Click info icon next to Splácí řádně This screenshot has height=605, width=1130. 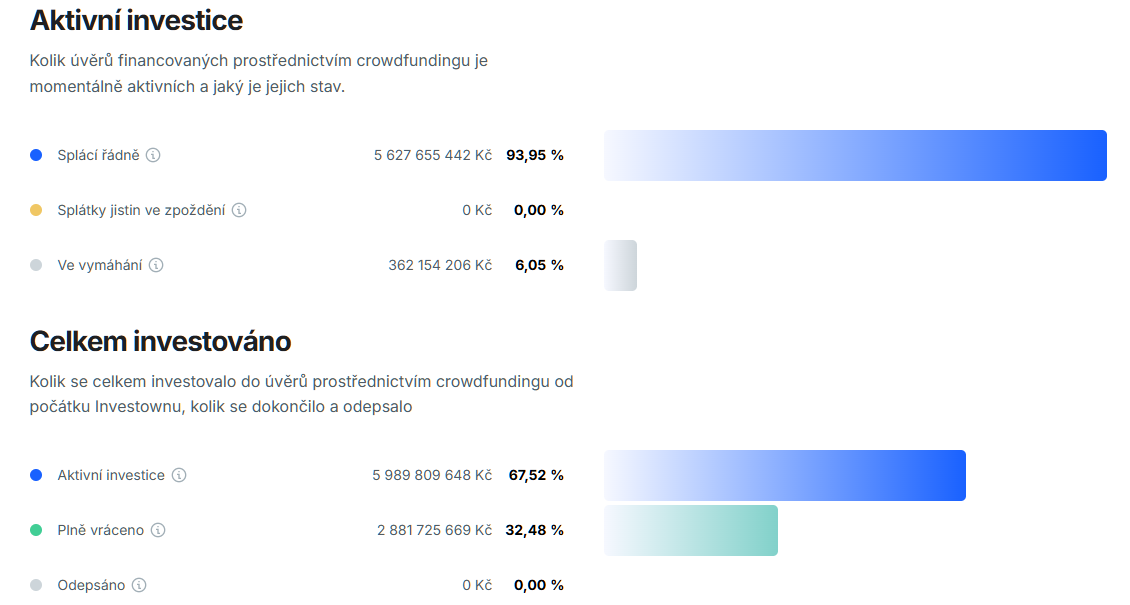pyautogui.click(x=153, y=155)
